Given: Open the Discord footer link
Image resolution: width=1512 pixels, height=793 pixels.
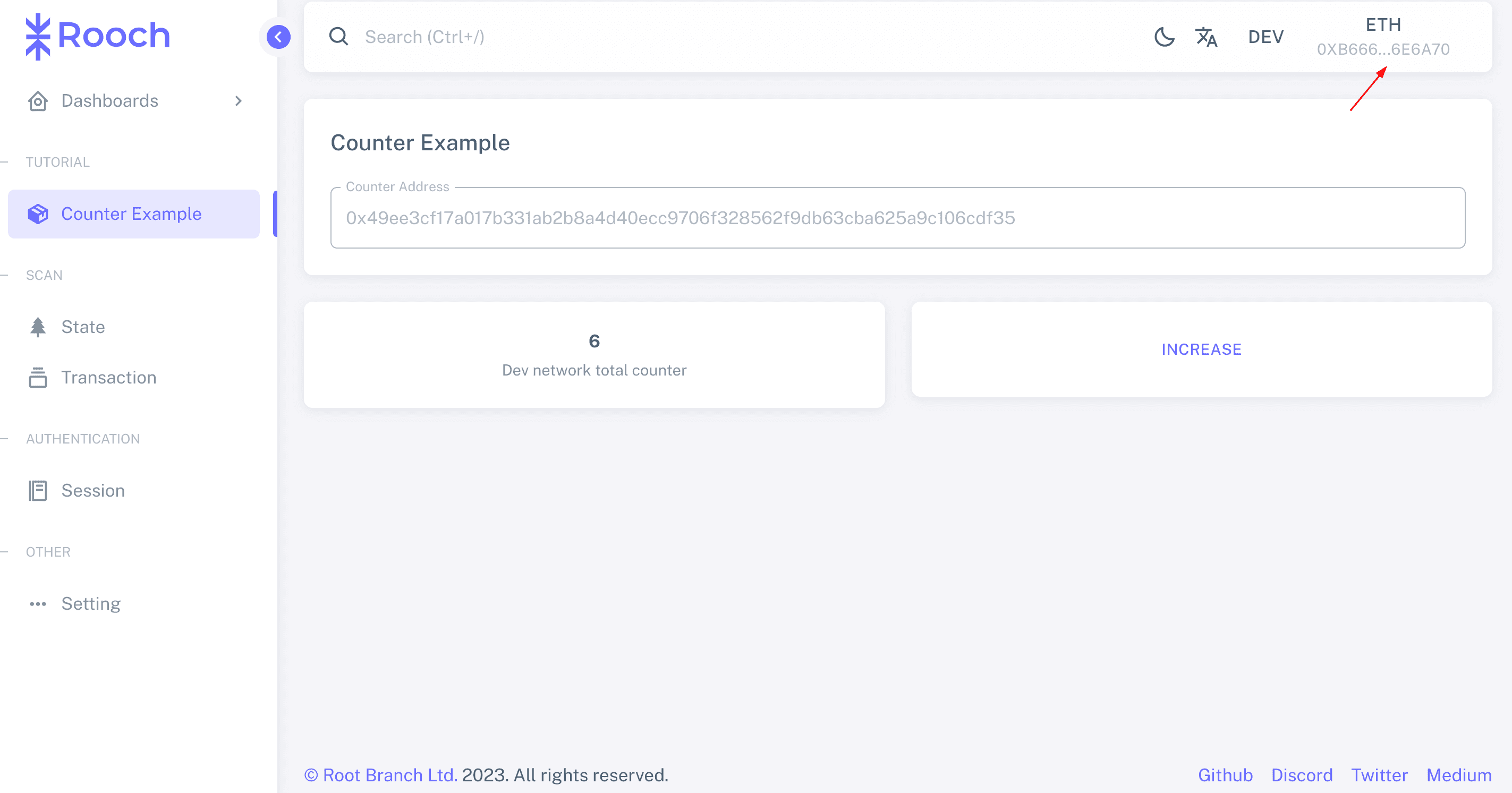Looking at the screenshot, I should tap(1301, 775).
